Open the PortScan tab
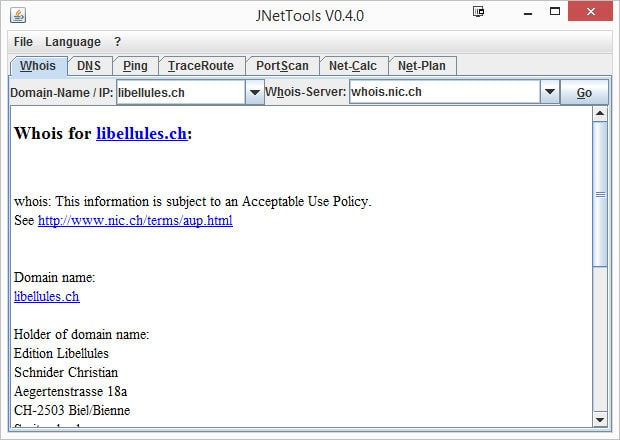This screenshot has height=440, width=620. point(282,66)
